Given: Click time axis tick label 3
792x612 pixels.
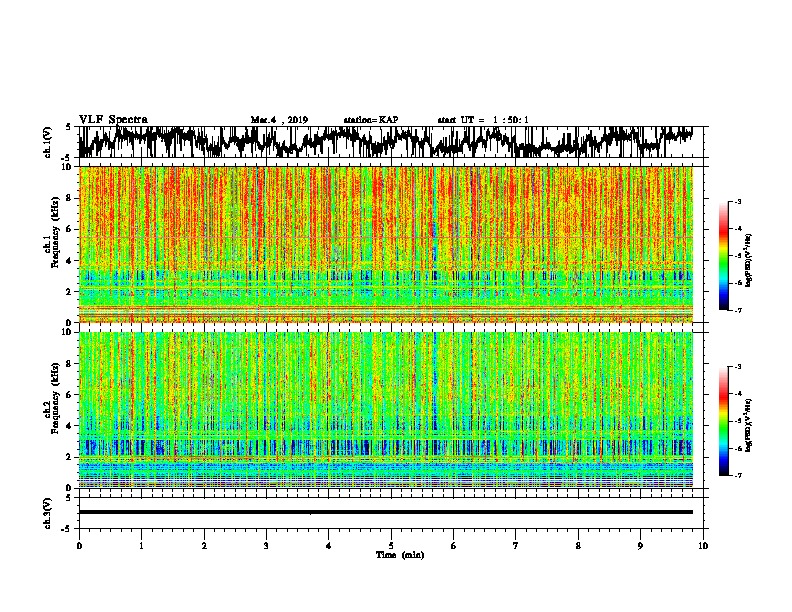Looking at the screenshot, I should pyautogui.click(x=266, y=546).
